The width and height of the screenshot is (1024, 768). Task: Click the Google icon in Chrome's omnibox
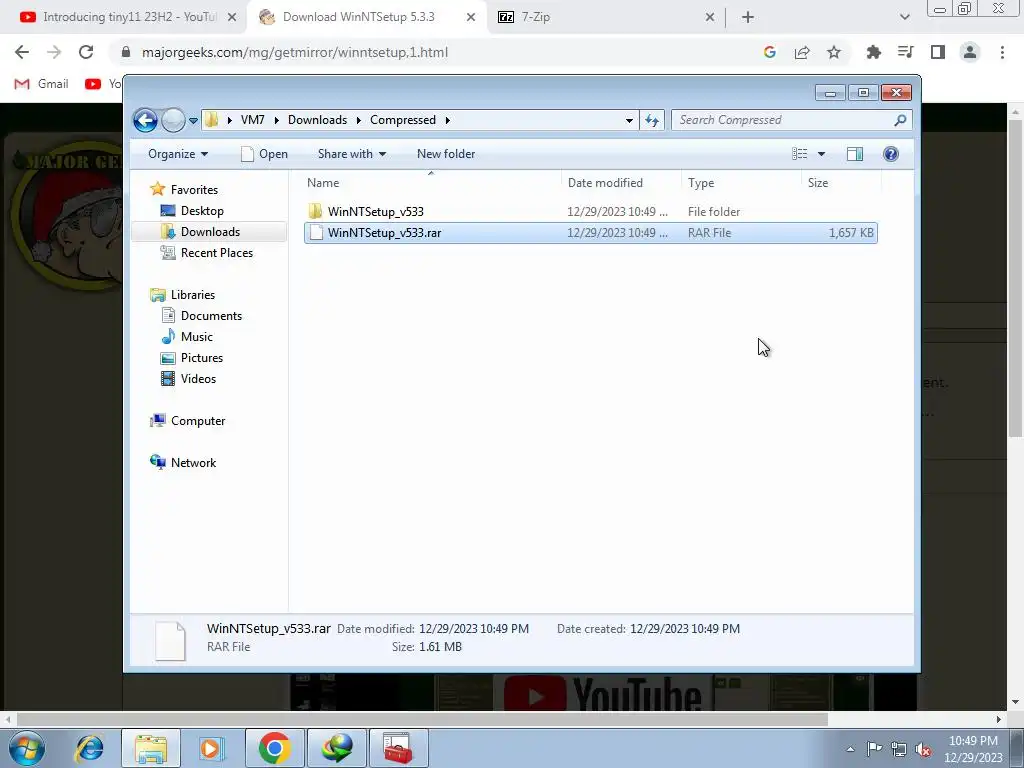pyautogui.click(x=770, y=52)
